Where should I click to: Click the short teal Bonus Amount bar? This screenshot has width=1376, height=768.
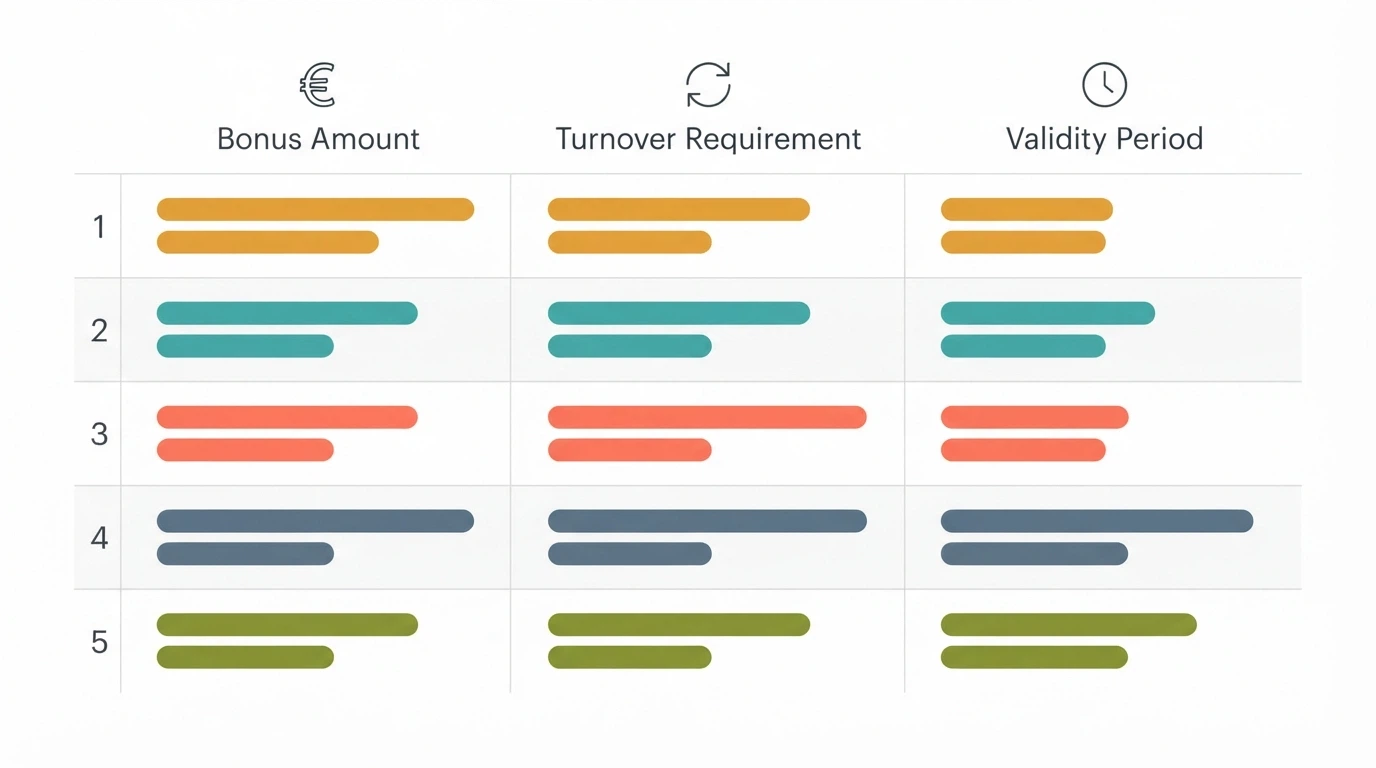[x=245, y=346]
